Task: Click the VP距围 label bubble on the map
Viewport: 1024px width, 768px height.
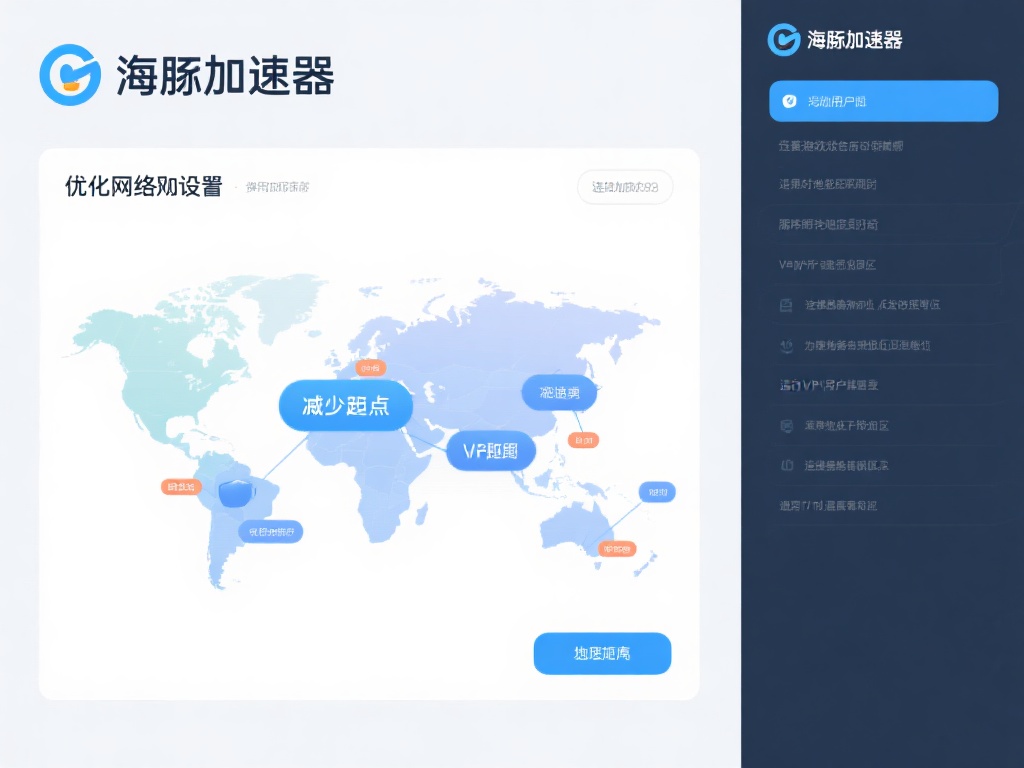Action: pyautogui.click(x=491, y=451)
